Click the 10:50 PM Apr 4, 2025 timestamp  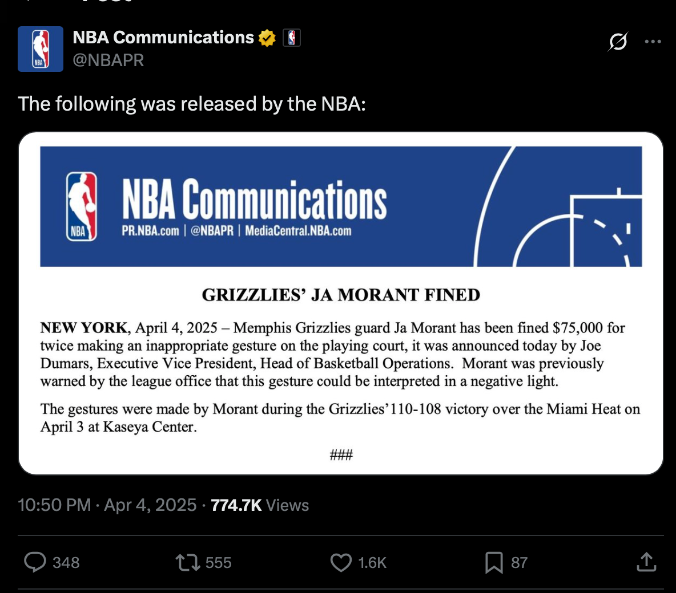tap(107, 506)
